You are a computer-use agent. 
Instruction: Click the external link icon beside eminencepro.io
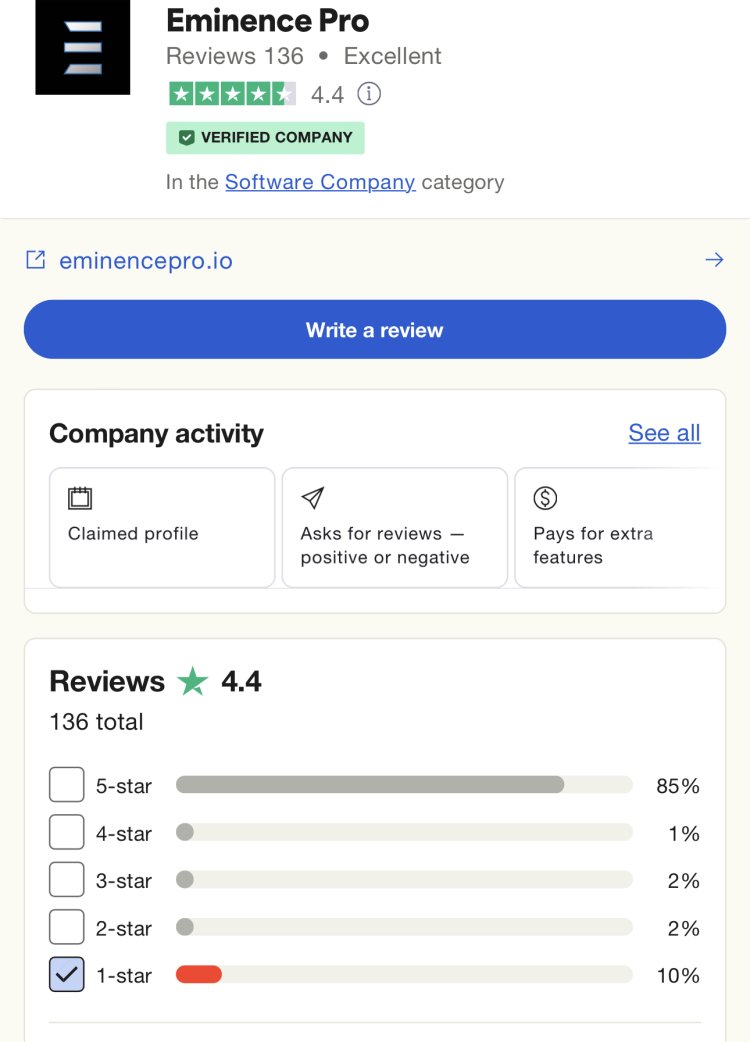click(x=35, y=258)
